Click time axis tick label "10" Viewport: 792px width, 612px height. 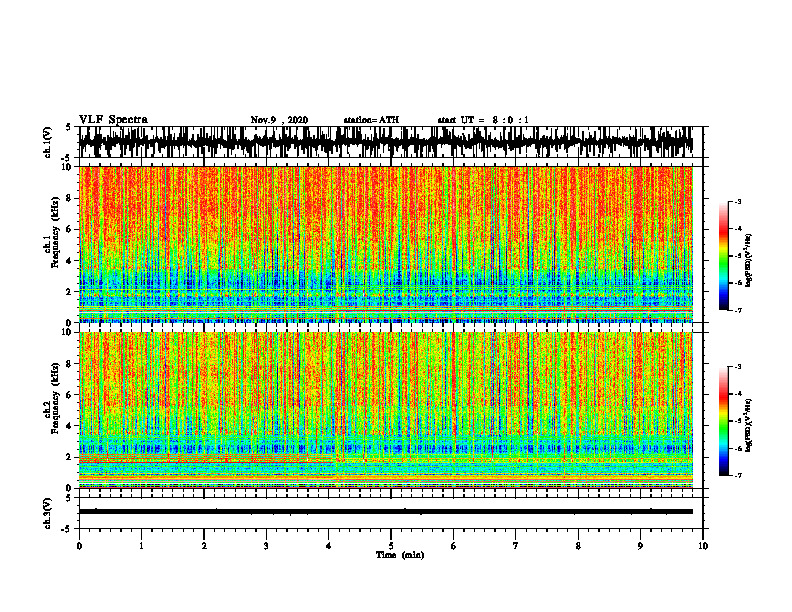click(703, 546)
